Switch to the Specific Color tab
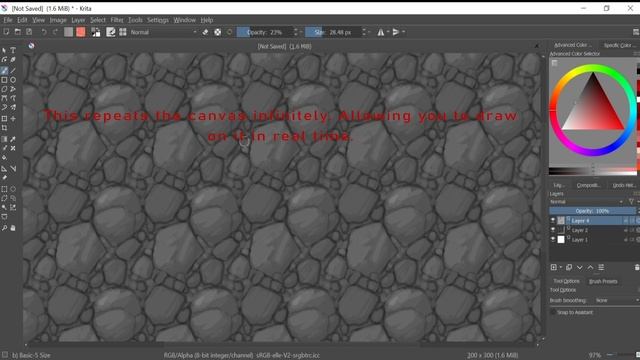640x360 pixels. pos(619,45)
